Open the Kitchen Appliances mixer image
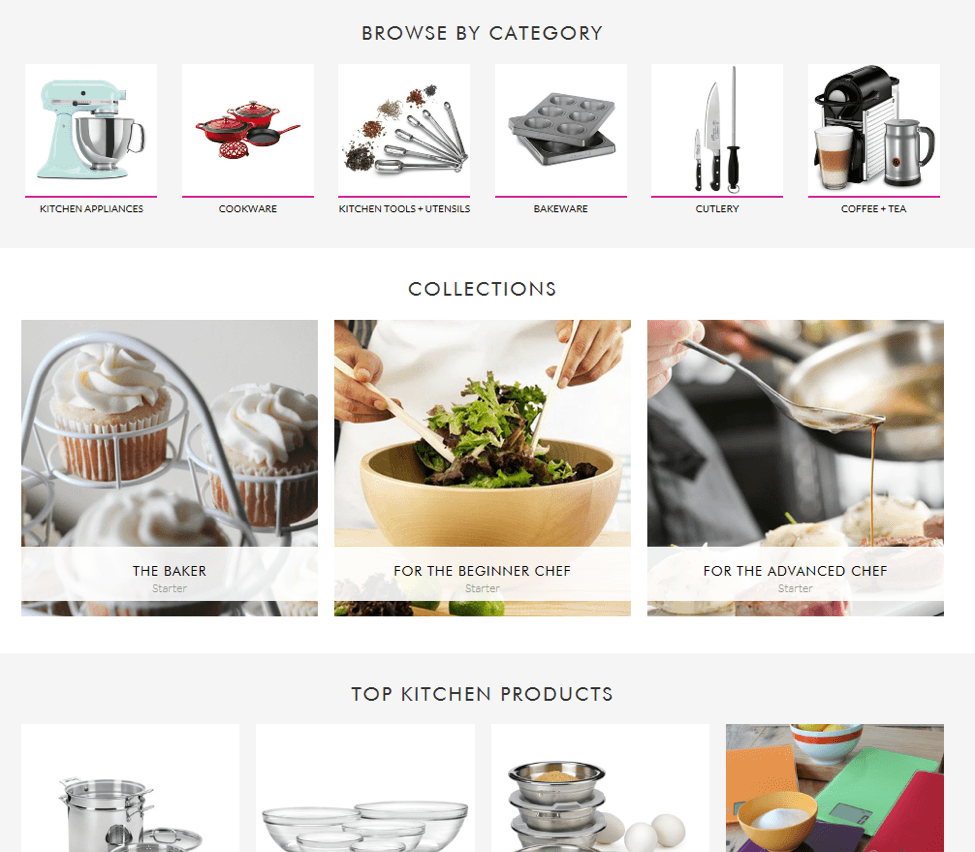The height and width of the screenshot is (852, 975). coord(91,129)
